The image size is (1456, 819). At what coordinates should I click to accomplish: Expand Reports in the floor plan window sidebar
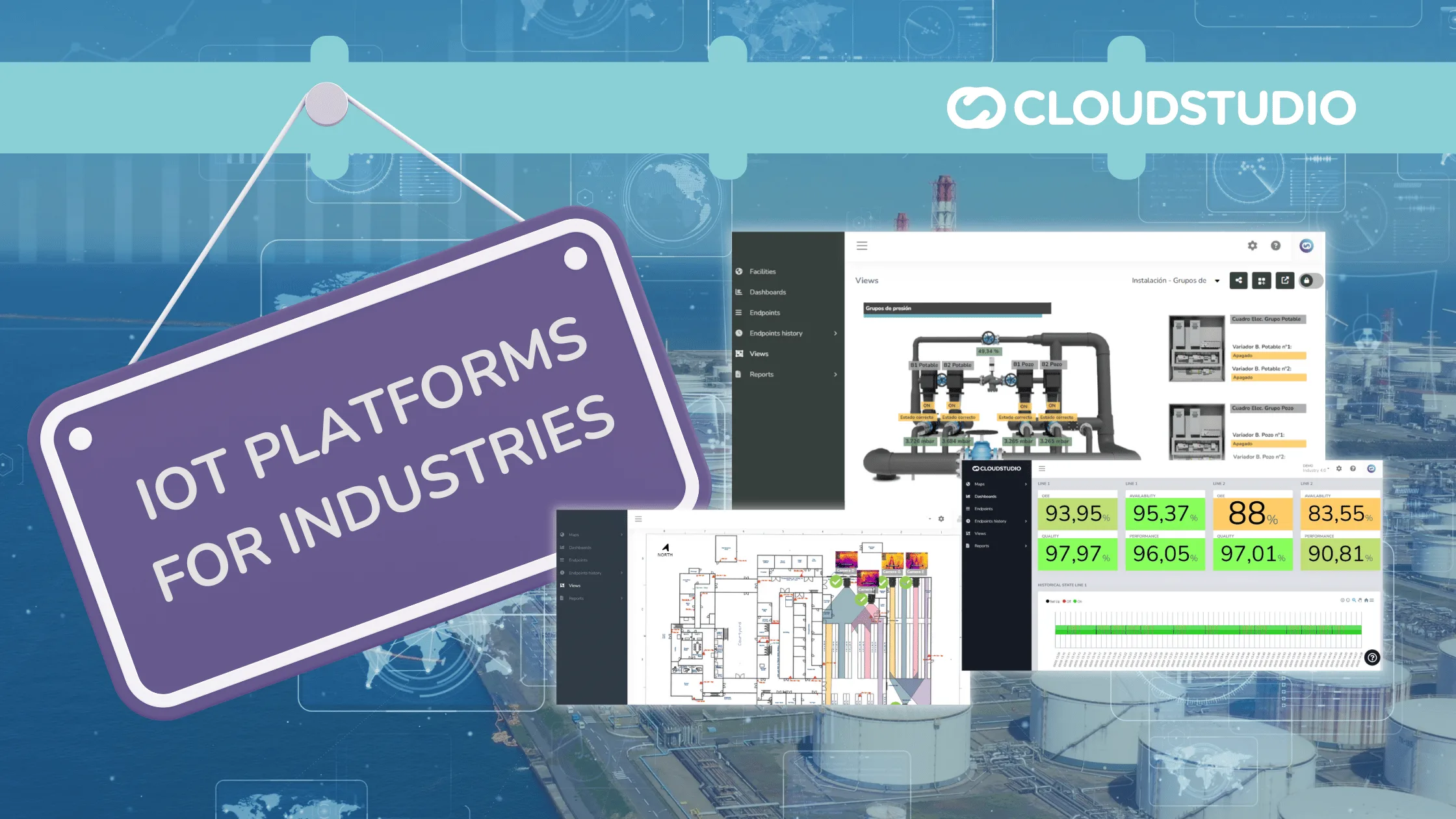(591, 598)
